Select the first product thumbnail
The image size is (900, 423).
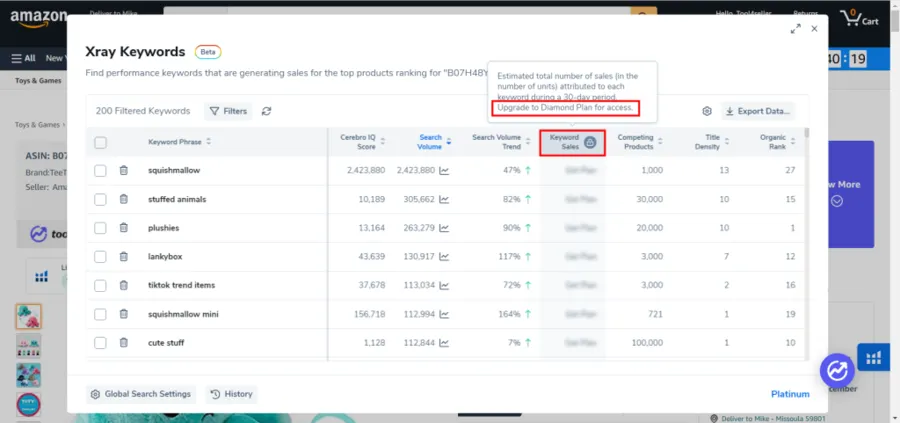click(28, 316)
